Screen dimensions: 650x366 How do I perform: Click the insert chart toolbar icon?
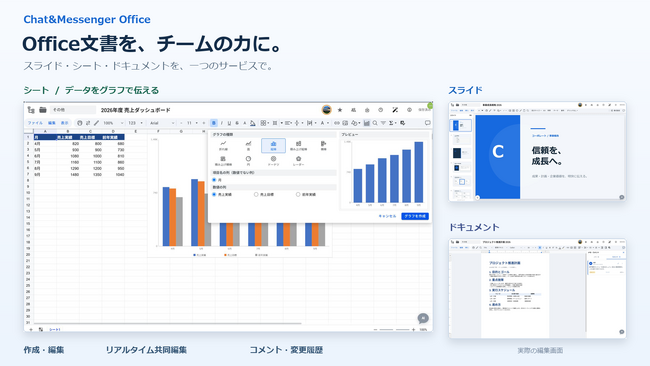pos(367,123)
